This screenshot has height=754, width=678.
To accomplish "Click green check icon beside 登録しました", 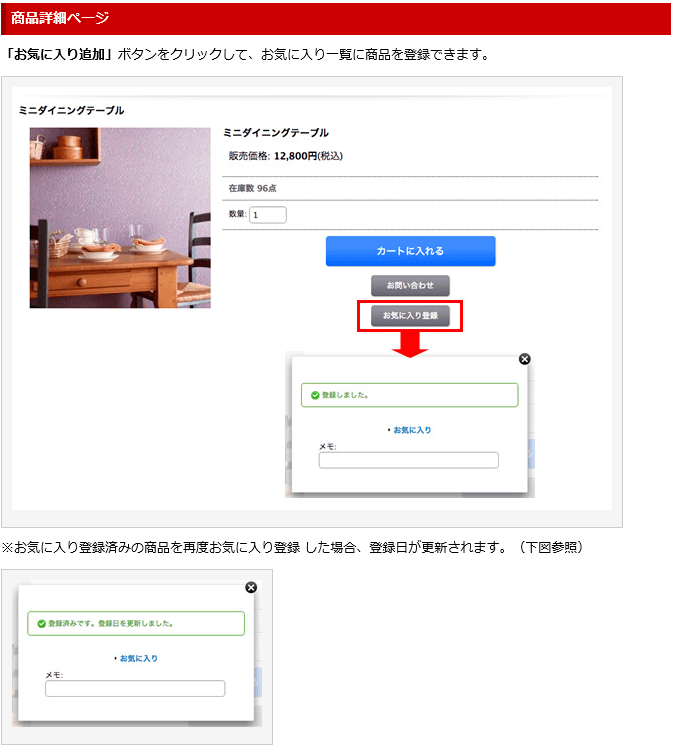I will point(315,395).
